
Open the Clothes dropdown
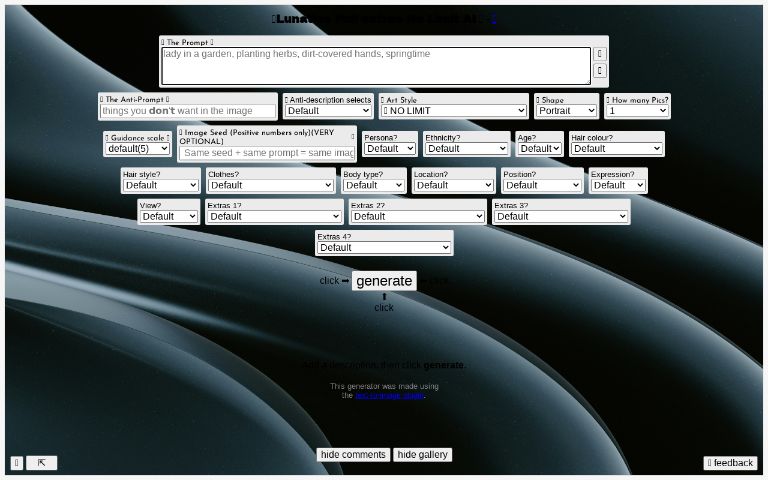270,185
